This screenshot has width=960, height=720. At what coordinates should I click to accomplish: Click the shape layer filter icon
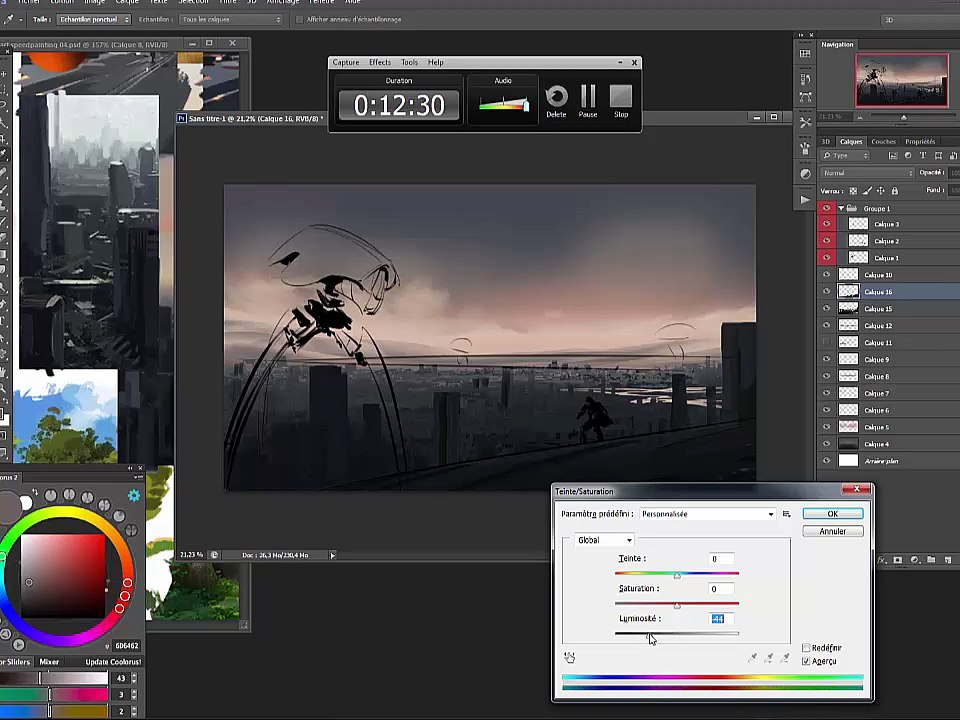pos(938,156)
